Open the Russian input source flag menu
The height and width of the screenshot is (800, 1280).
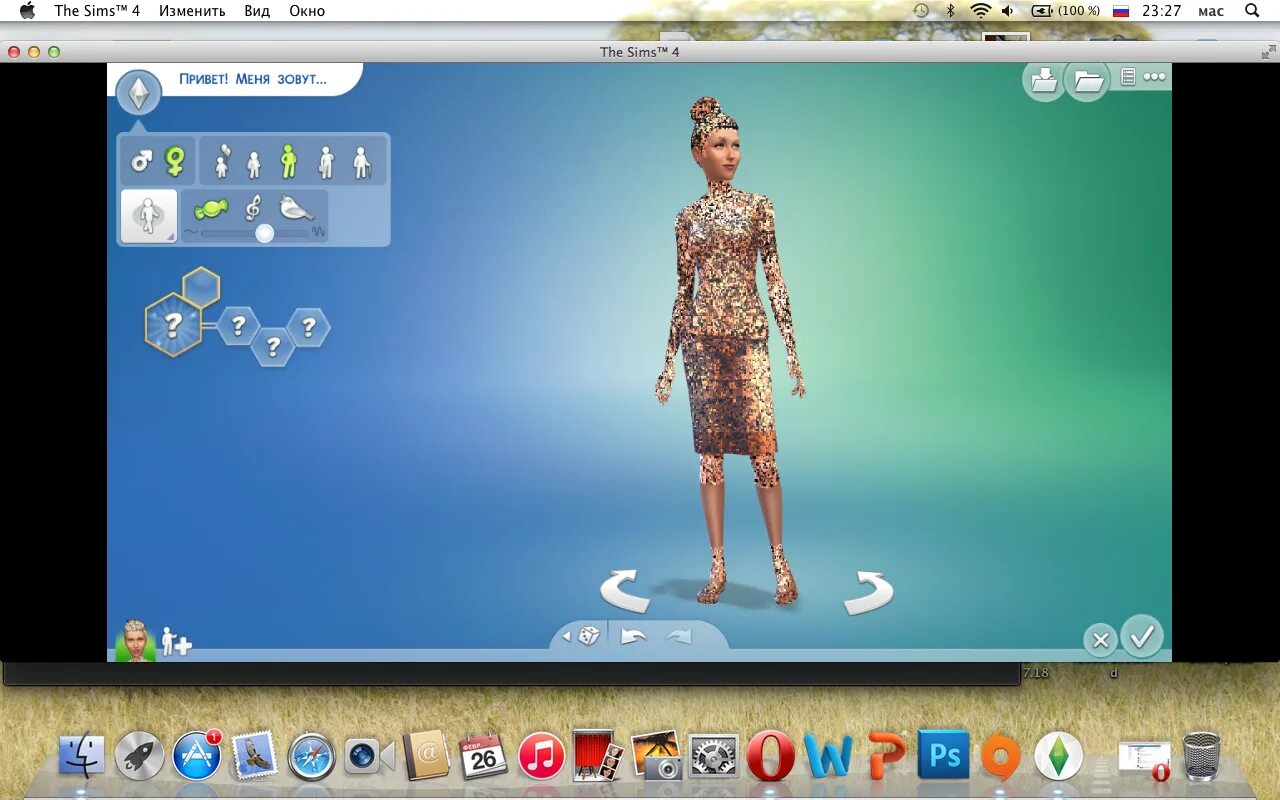1121,11
